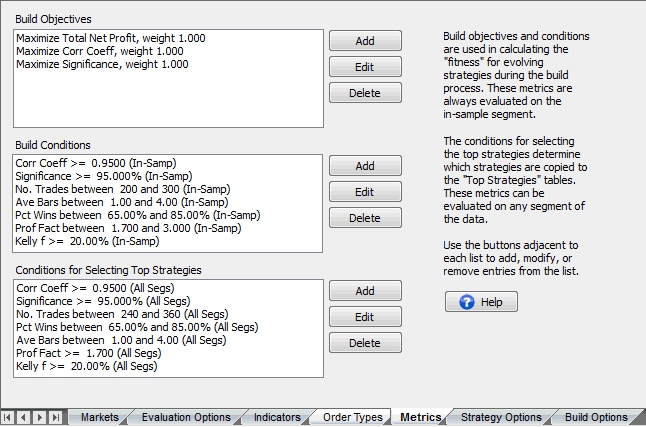The image size is (646, 427).
Task: Delete a build objective entry
Action: point(365,93)
